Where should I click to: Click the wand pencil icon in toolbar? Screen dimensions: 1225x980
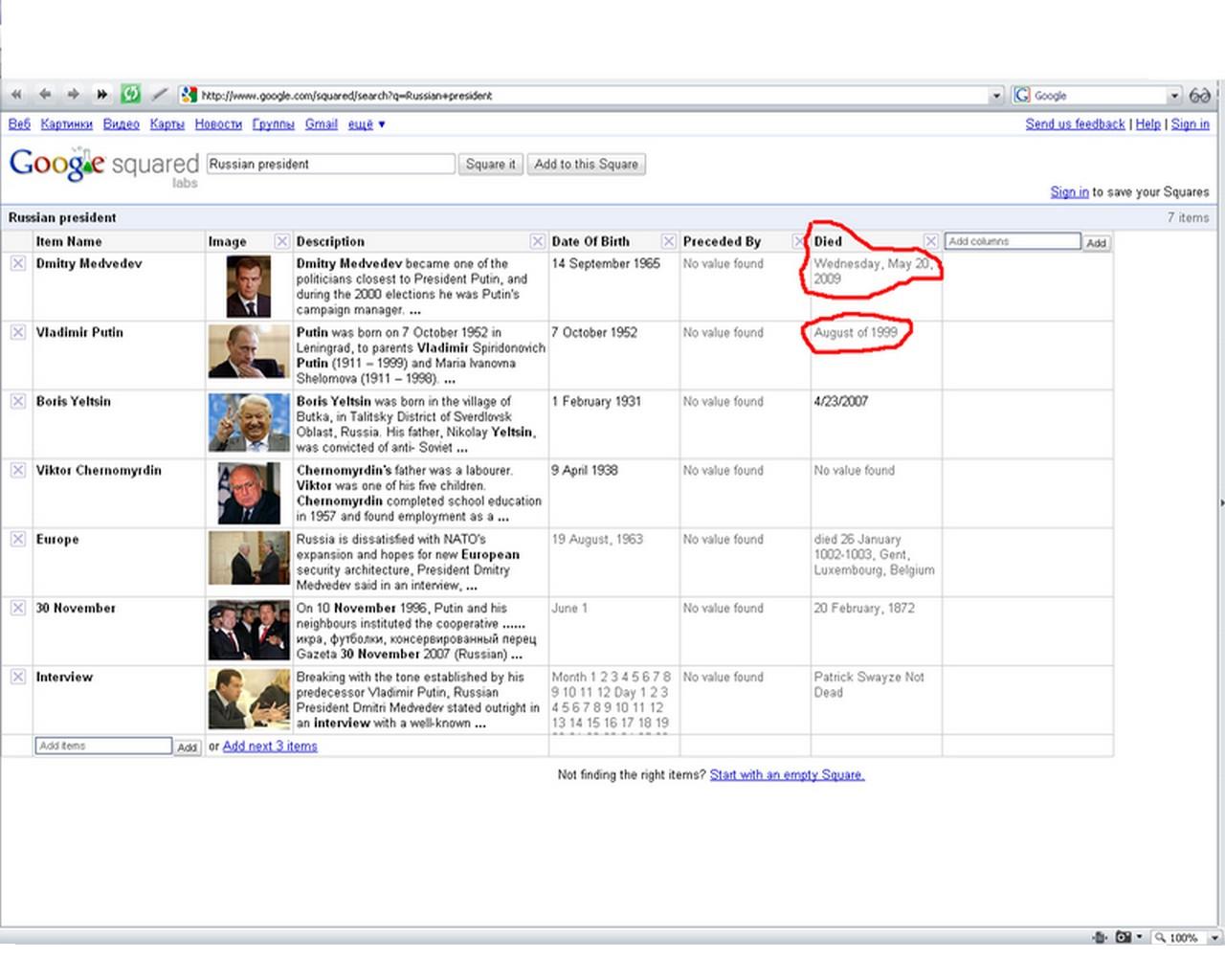[x=160, y=95]
